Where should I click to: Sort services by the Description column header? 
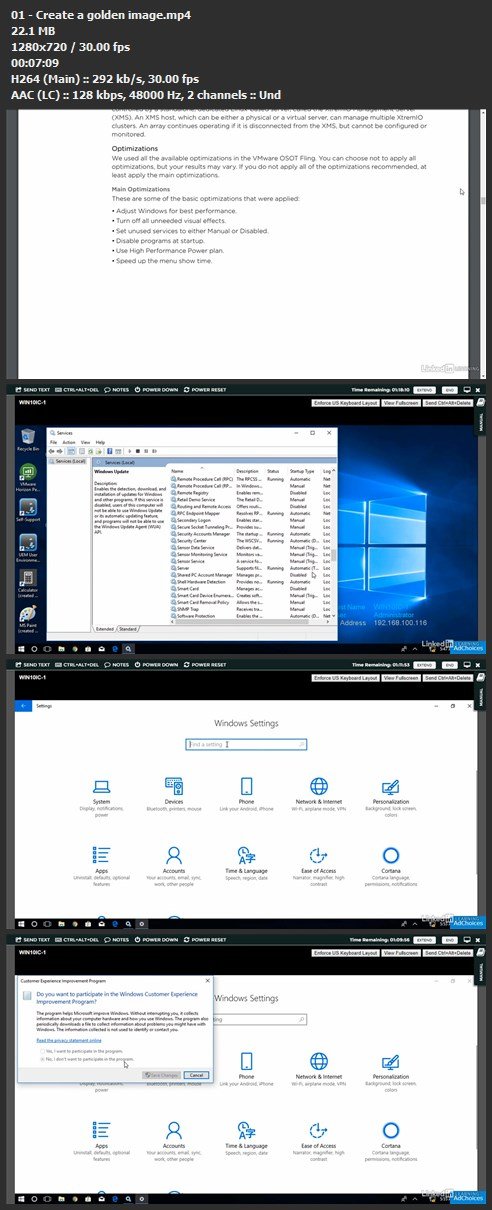(249, 470)
